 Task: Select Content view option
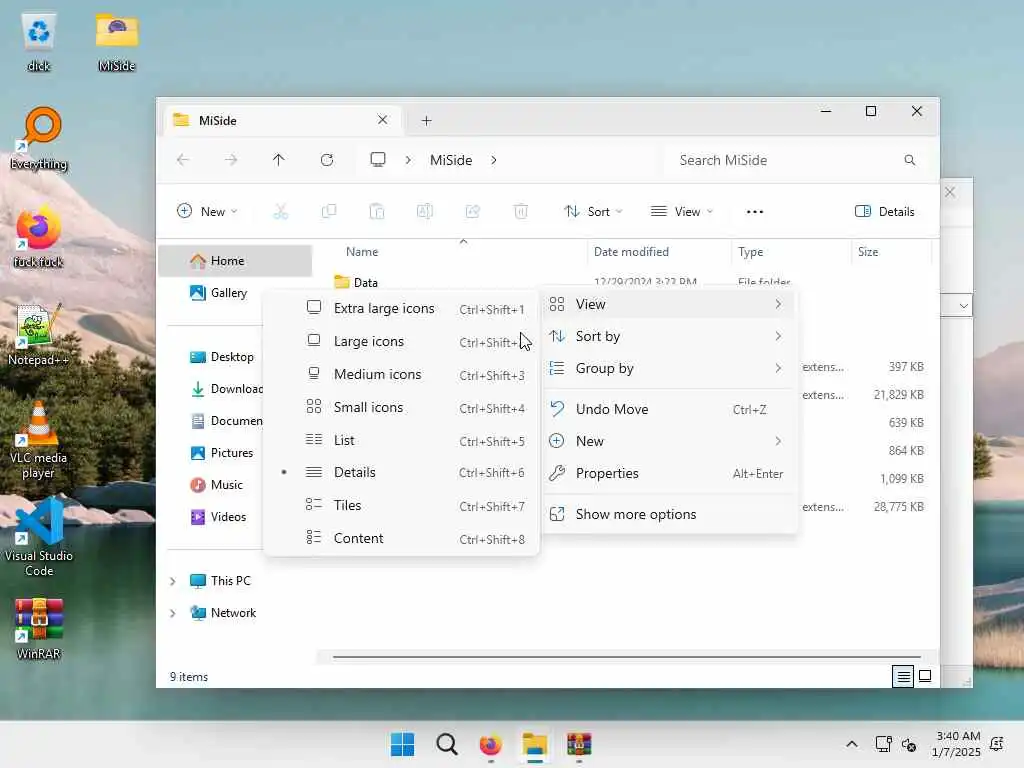pyautogui.click(x=401, y=538)
